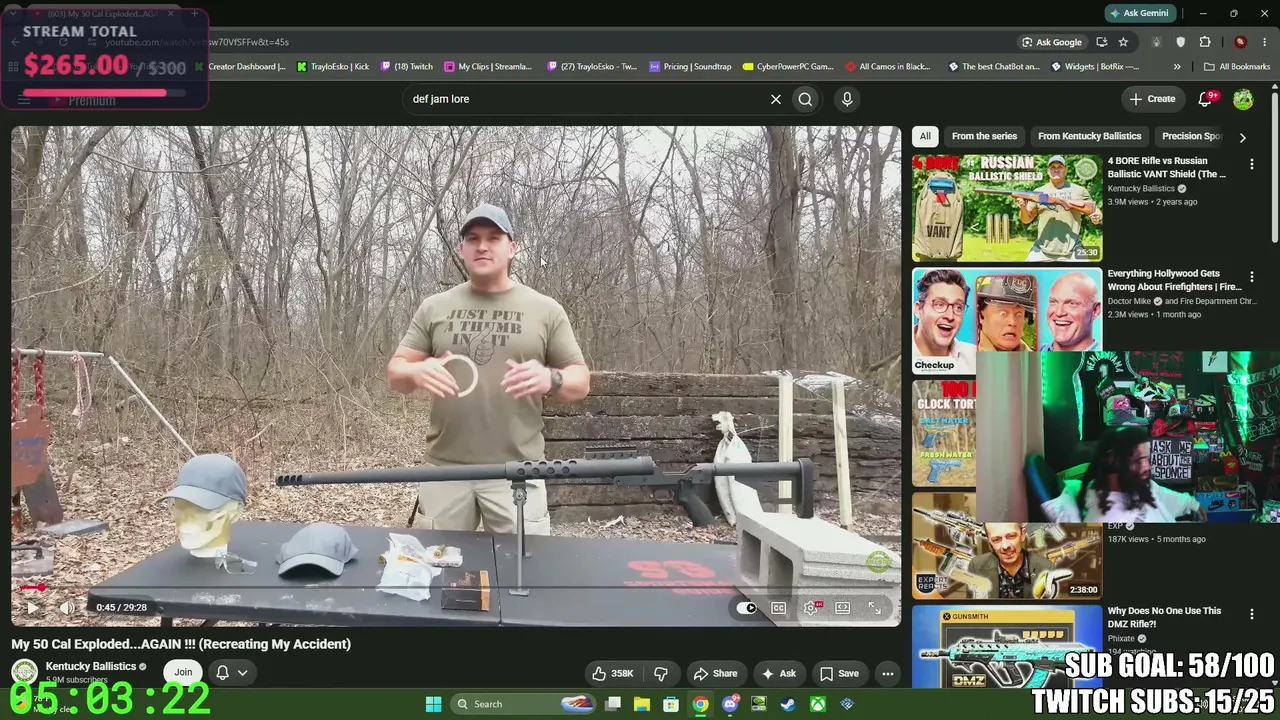1280x720 pixels.
Task: Select the Precision chip in suggestions
Action: [x=1191, y=136]
